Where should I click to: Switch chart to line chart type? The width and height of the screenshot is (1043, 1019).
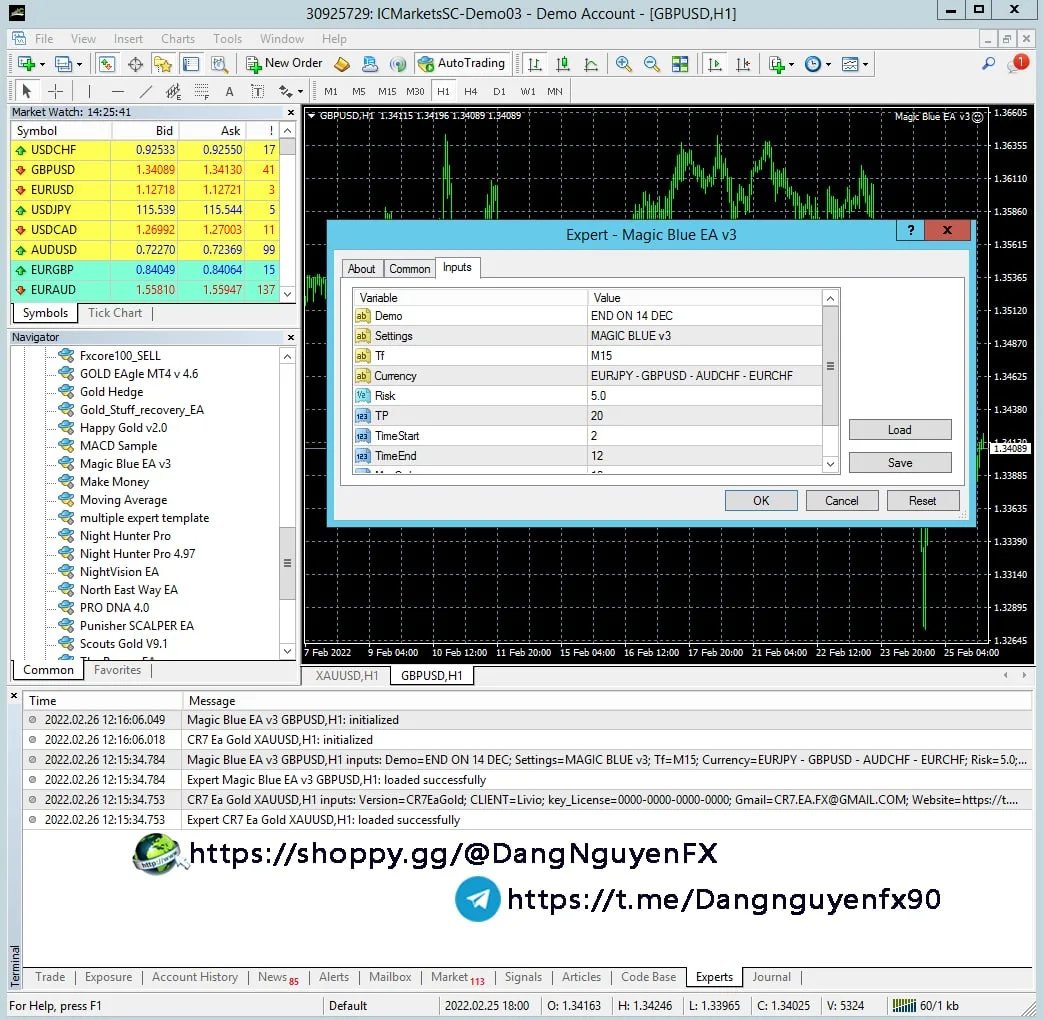[591, 64]
